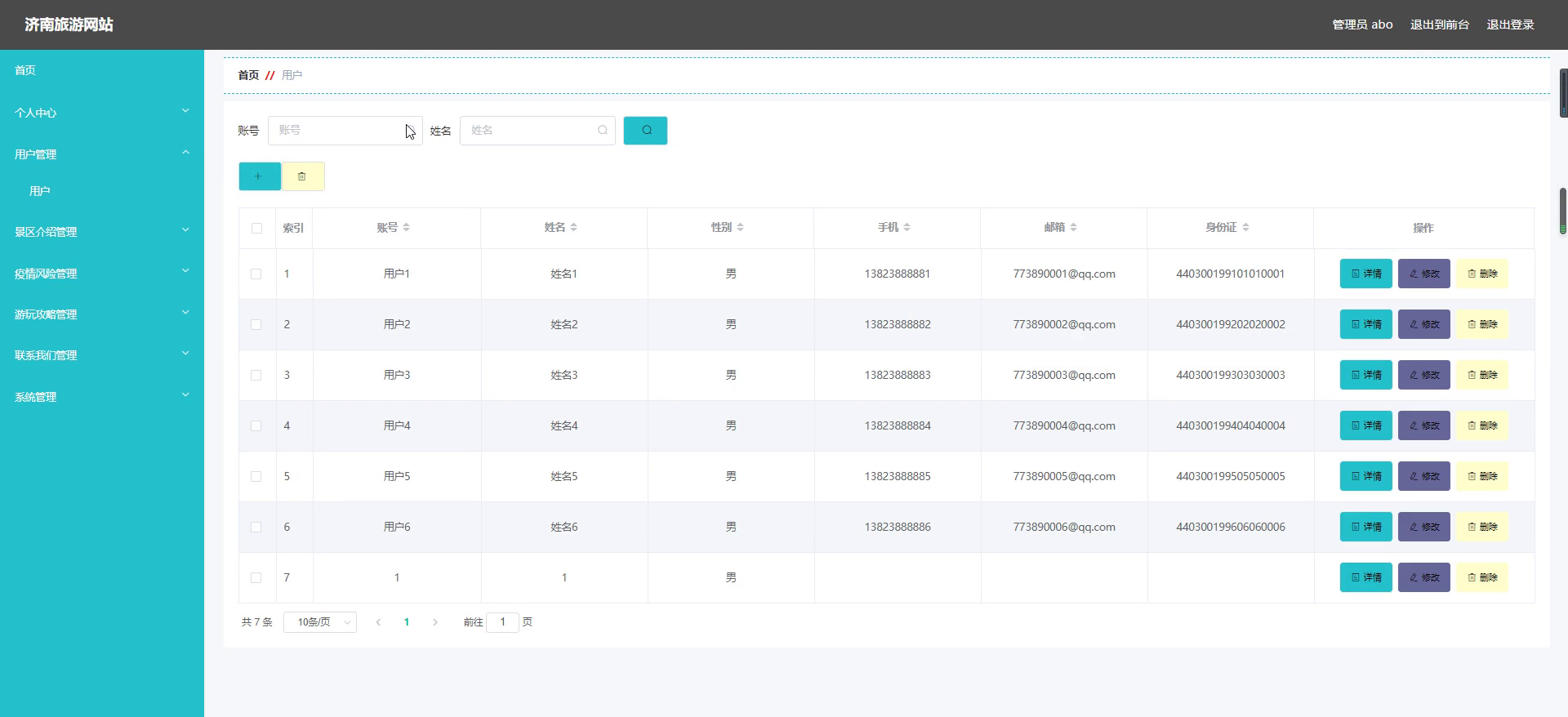This screenshot has width=1568, height=717.
Task: Click 删除 for row 用户3
Action: coord(1482,375)
